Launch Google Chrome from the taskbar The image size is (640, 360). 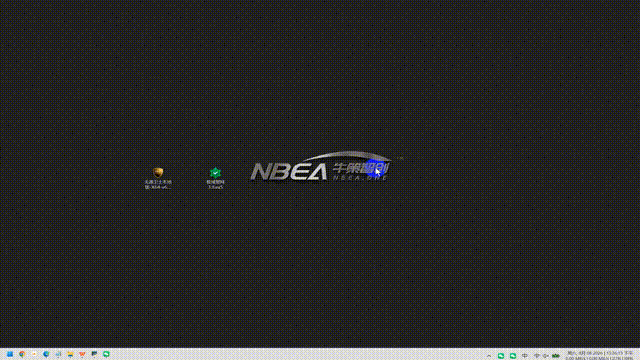[x=22, y=354]
